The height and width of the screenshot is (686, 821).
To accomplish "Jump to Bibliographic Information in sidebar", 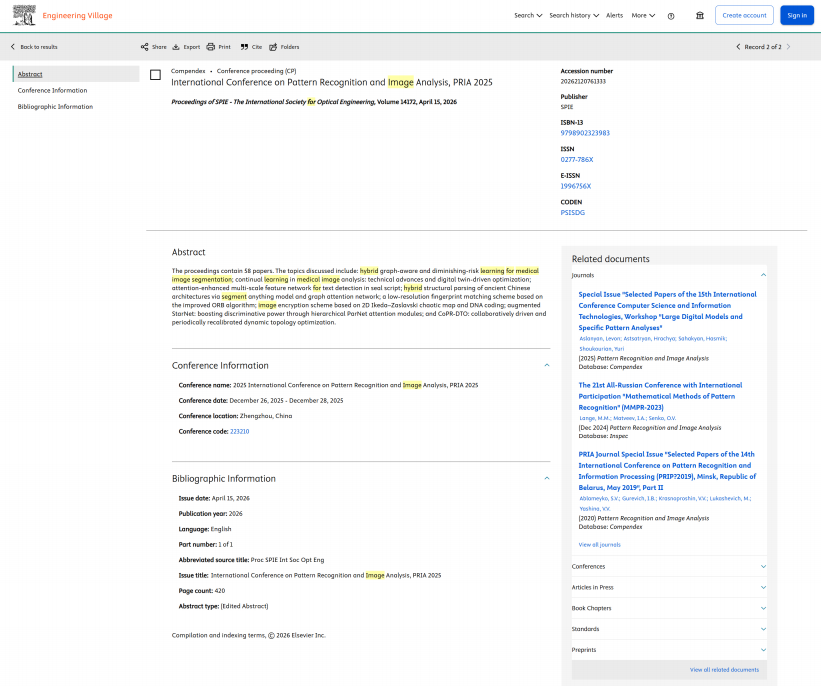I will tap(55, 107).
